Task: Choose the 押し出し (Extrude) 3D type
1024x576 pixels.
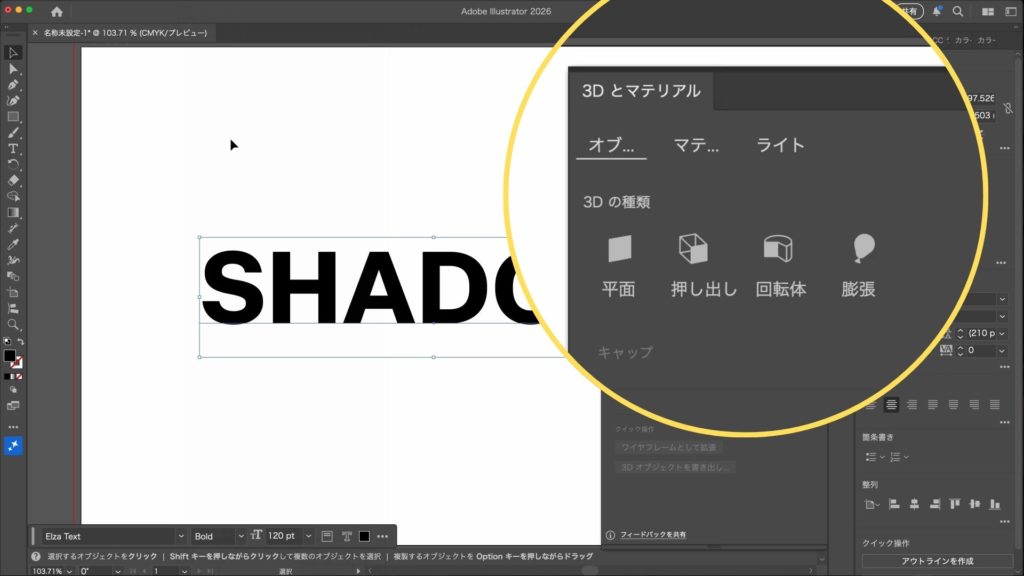Action: coord(703,266)
